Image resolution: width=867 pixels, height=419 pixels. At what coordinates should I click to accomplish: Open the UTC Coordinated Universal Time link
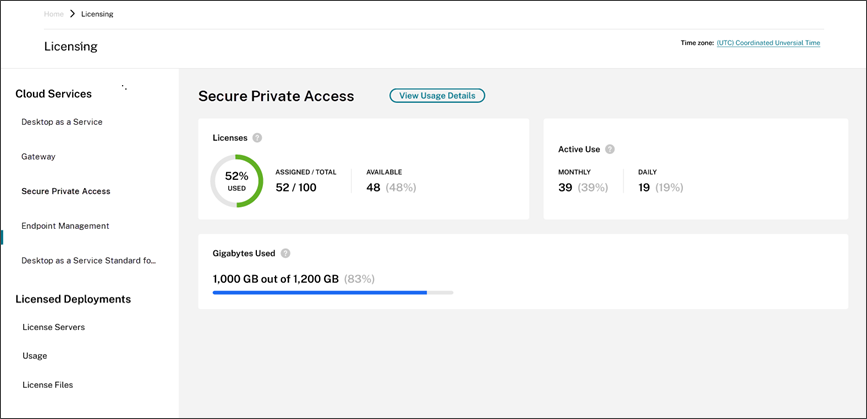pyautogui.click(x=768, y=43)
